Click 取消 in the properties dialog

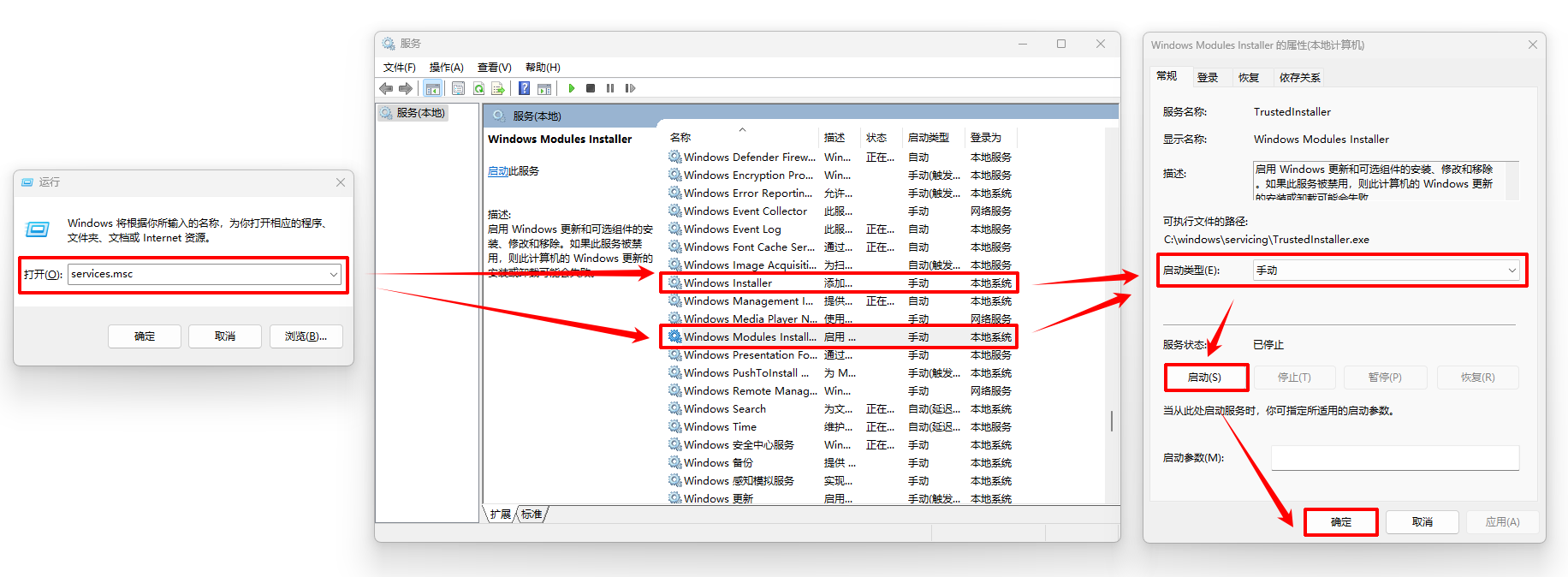click(1422, 521)
